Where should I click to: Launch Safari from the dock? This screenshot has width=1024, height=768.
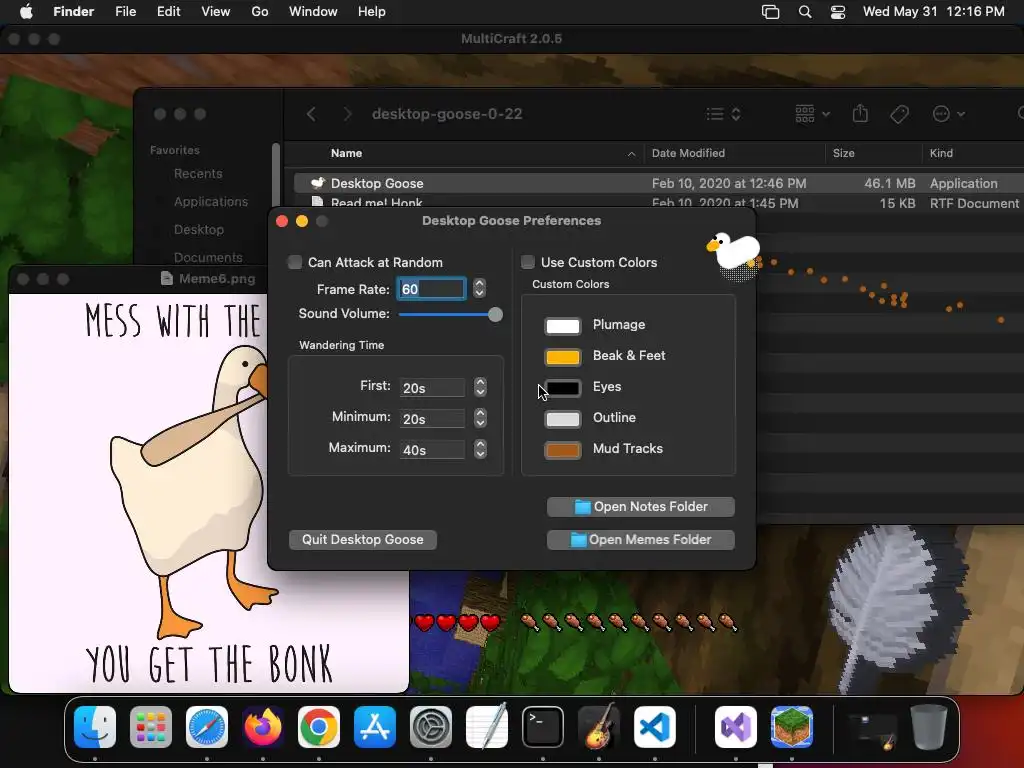click(207, 727)
